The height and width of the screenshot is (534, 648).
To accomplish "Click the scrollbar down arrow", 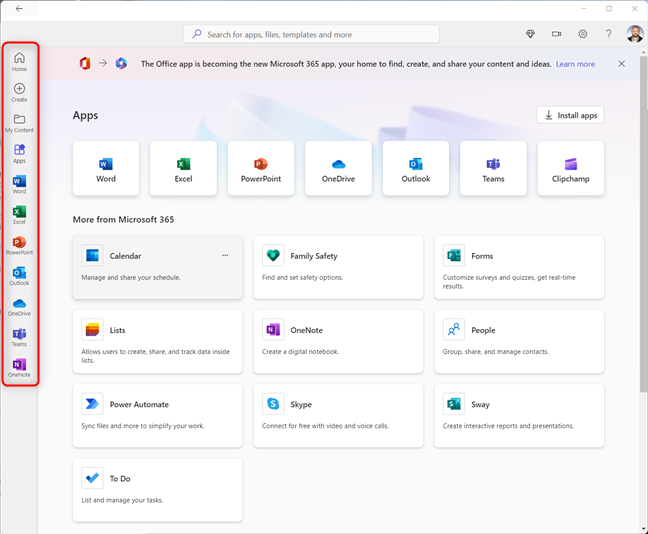I will pos(643,529).
